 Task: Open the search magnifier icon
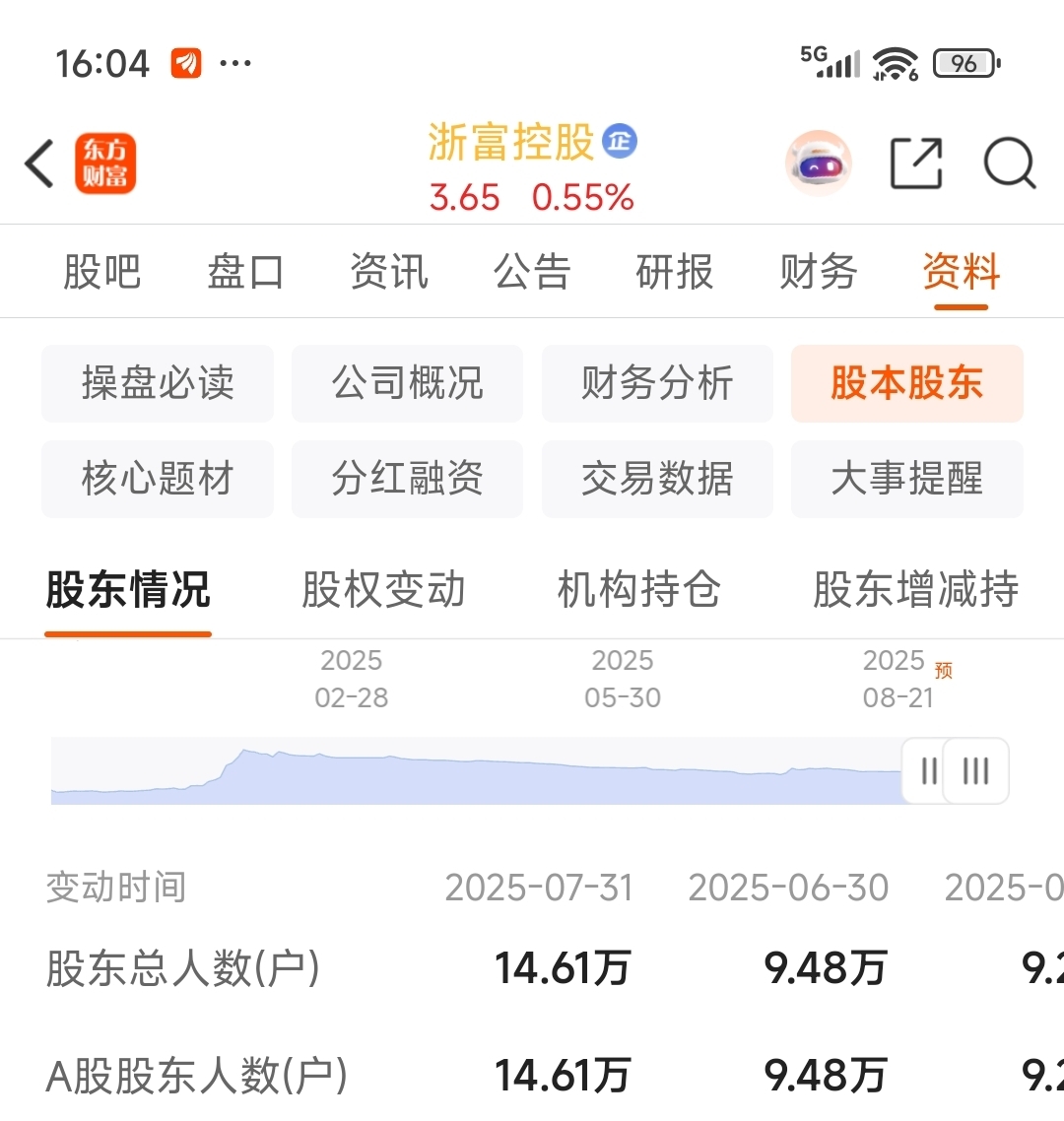pos(1010,163)
